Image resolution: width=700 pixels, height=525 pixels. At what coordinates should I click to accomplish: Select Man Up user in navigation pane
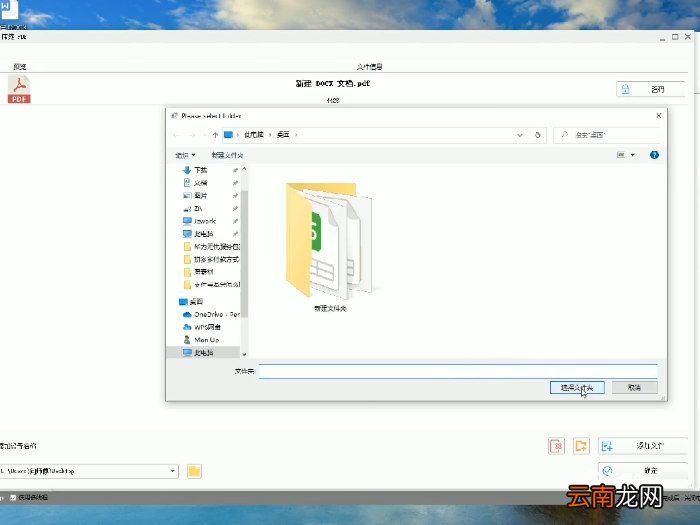tap(206, 340)
